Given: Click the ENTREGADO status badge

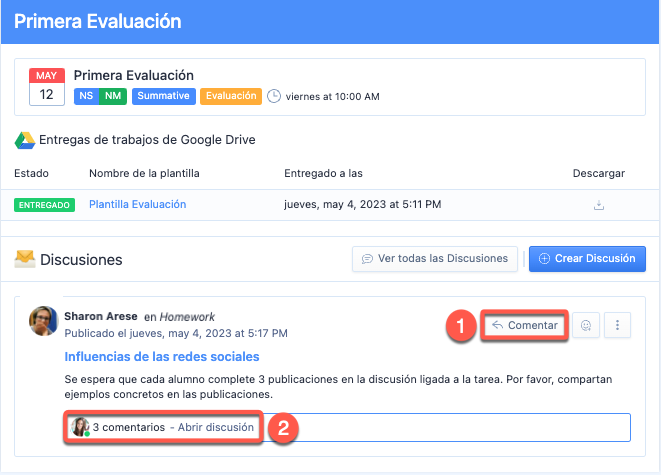Looking at the screenshot, I should click(44, 205).
